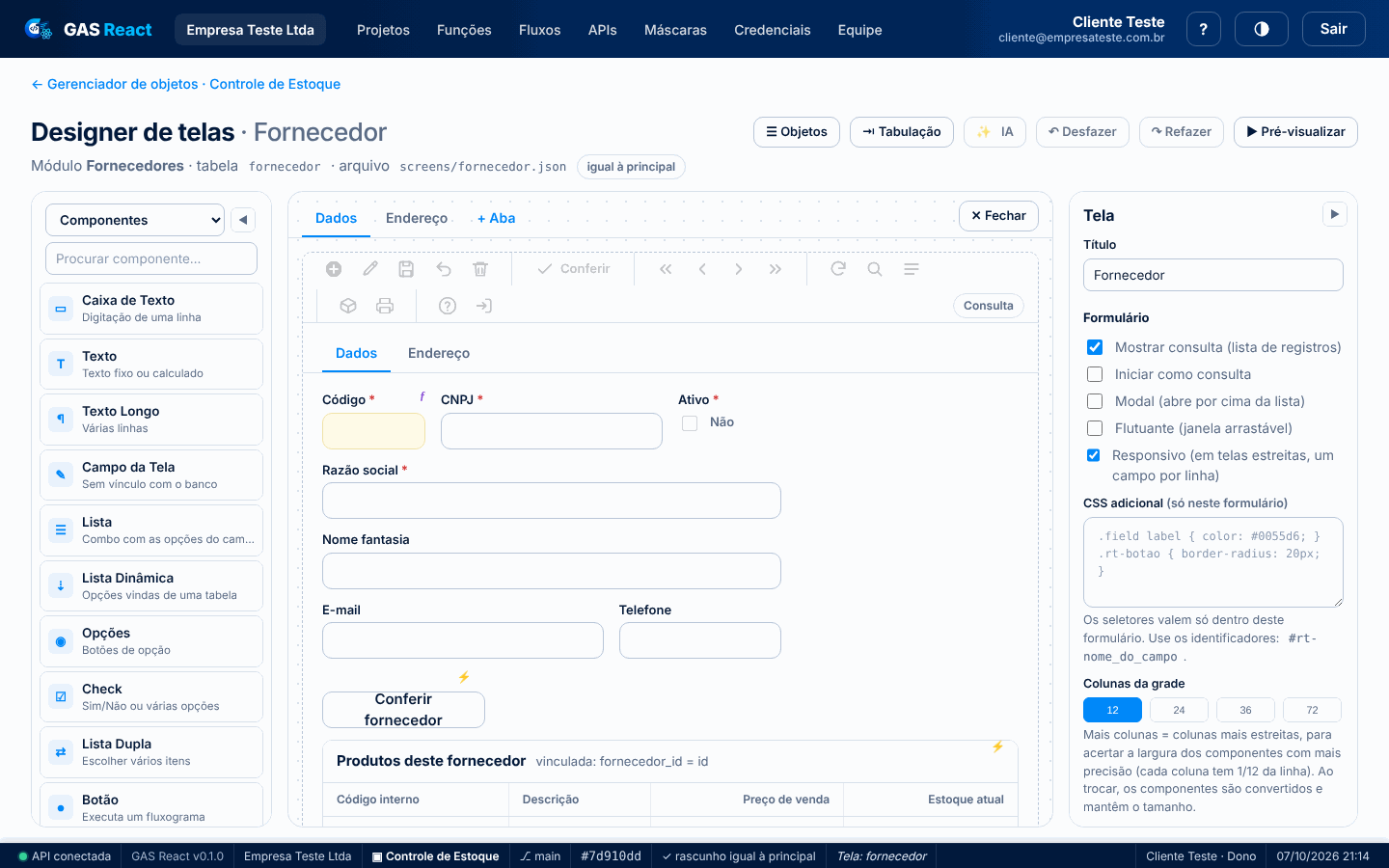Click the cube box icon in toolbar
Viewport: 1389px width, 868px height.
pyautogui.click(x=348, y=306)
